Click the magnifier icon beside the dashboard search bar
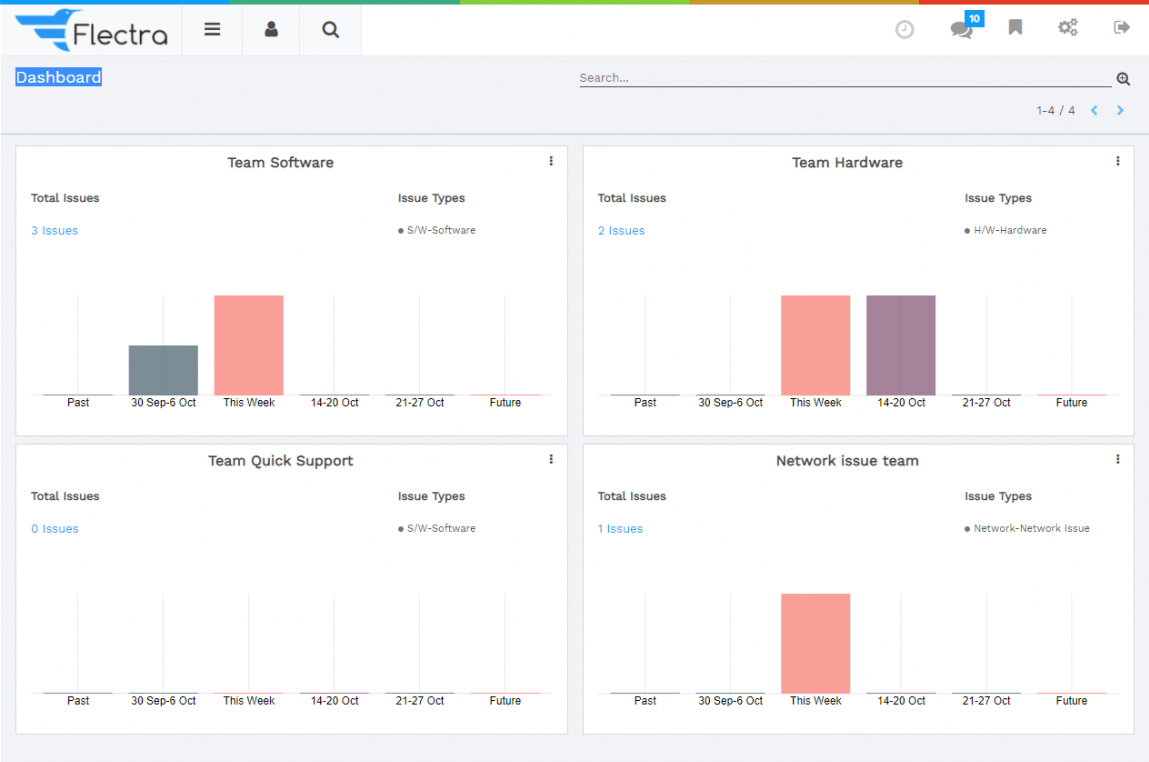The height and width of the screenshot is (762, 1149). [x=1123, y=78]
